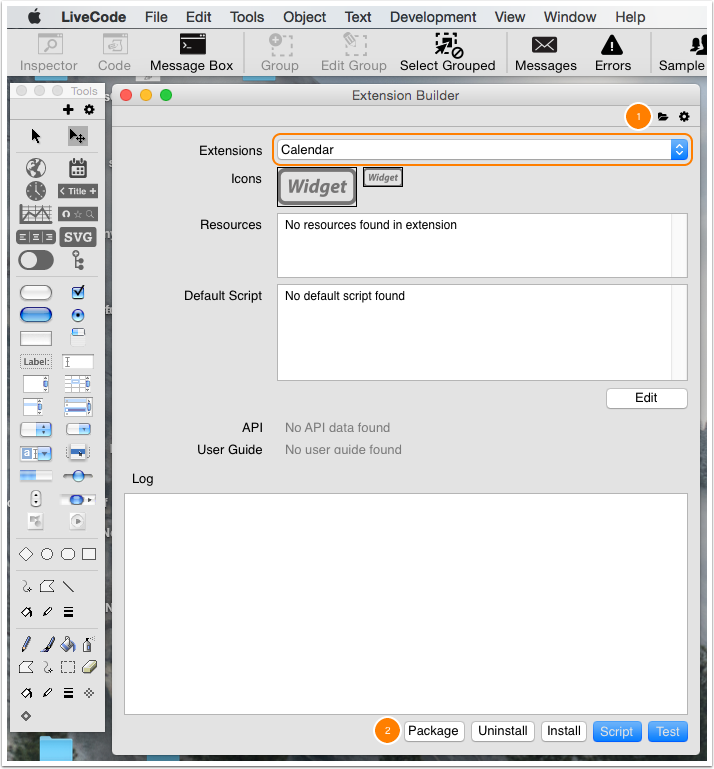This screenshot has height=769, width=714.
Task: Select the diamond regular polygon tool
Action: tap(26, 554)
